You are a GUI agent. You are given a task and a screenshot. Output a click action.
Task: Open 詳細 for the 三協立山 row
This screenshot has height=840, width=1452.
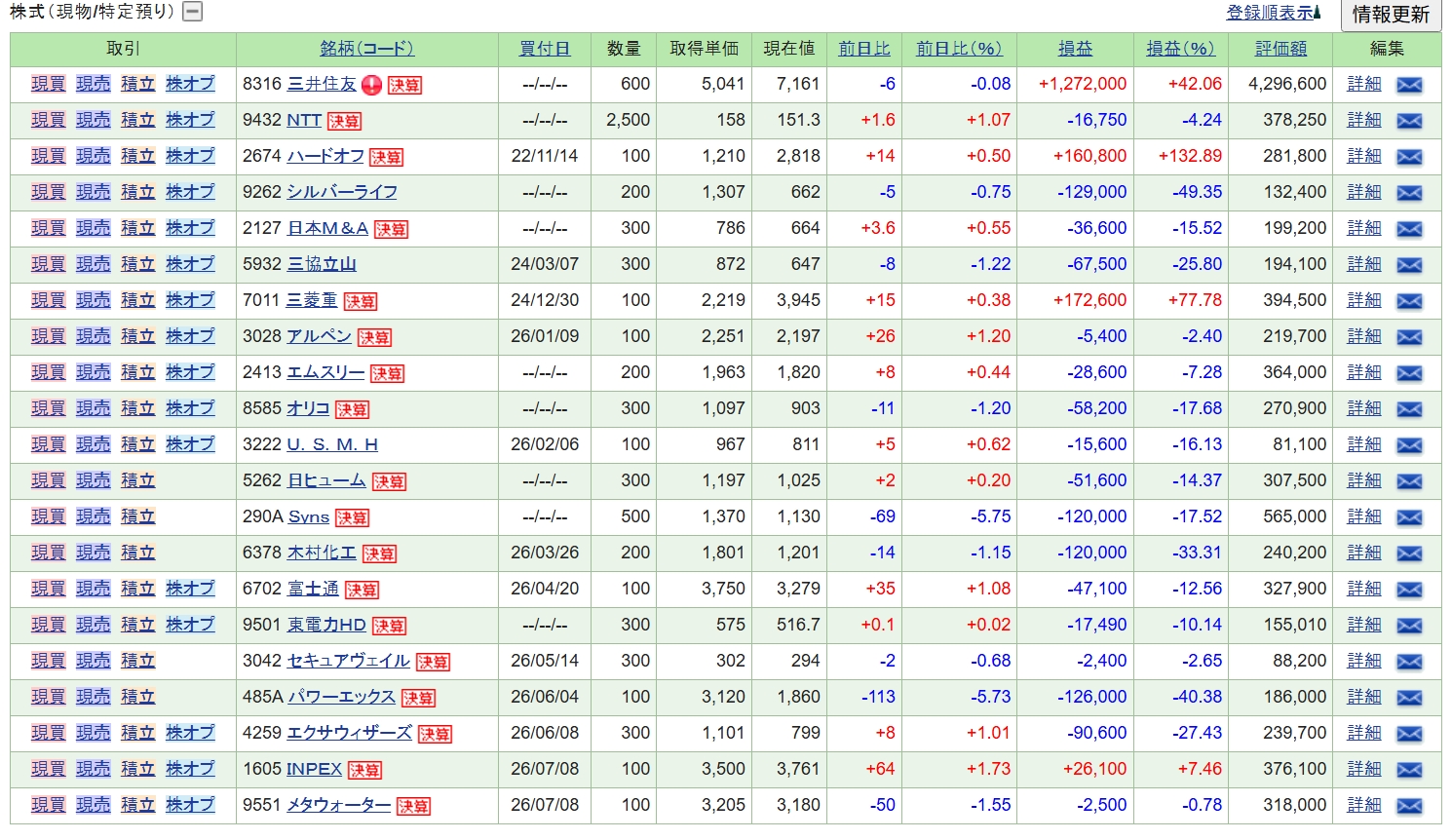click(x=1364, y=264)
